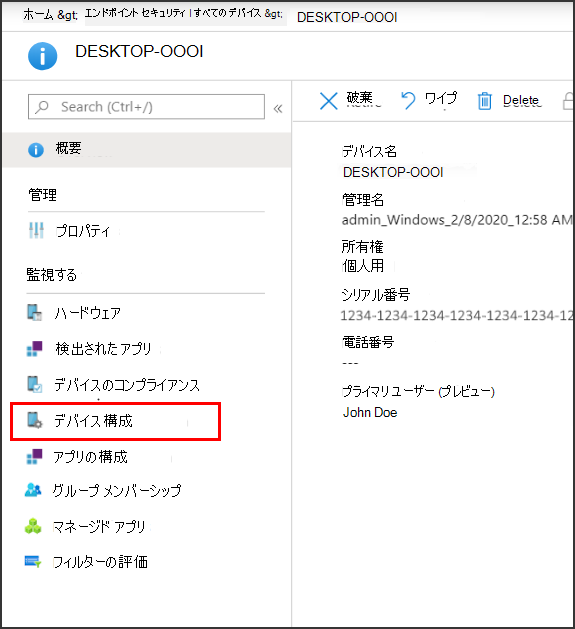Click the Delete trash can icon
This screenshot has height=629, width=575.
point(485,101)
